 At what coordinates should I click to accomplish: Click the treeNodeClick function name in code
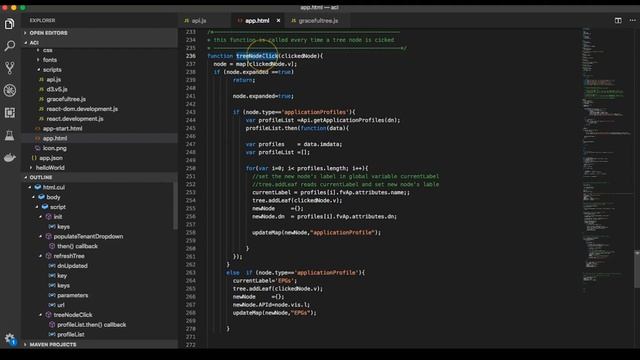click(x=257, y=56)
